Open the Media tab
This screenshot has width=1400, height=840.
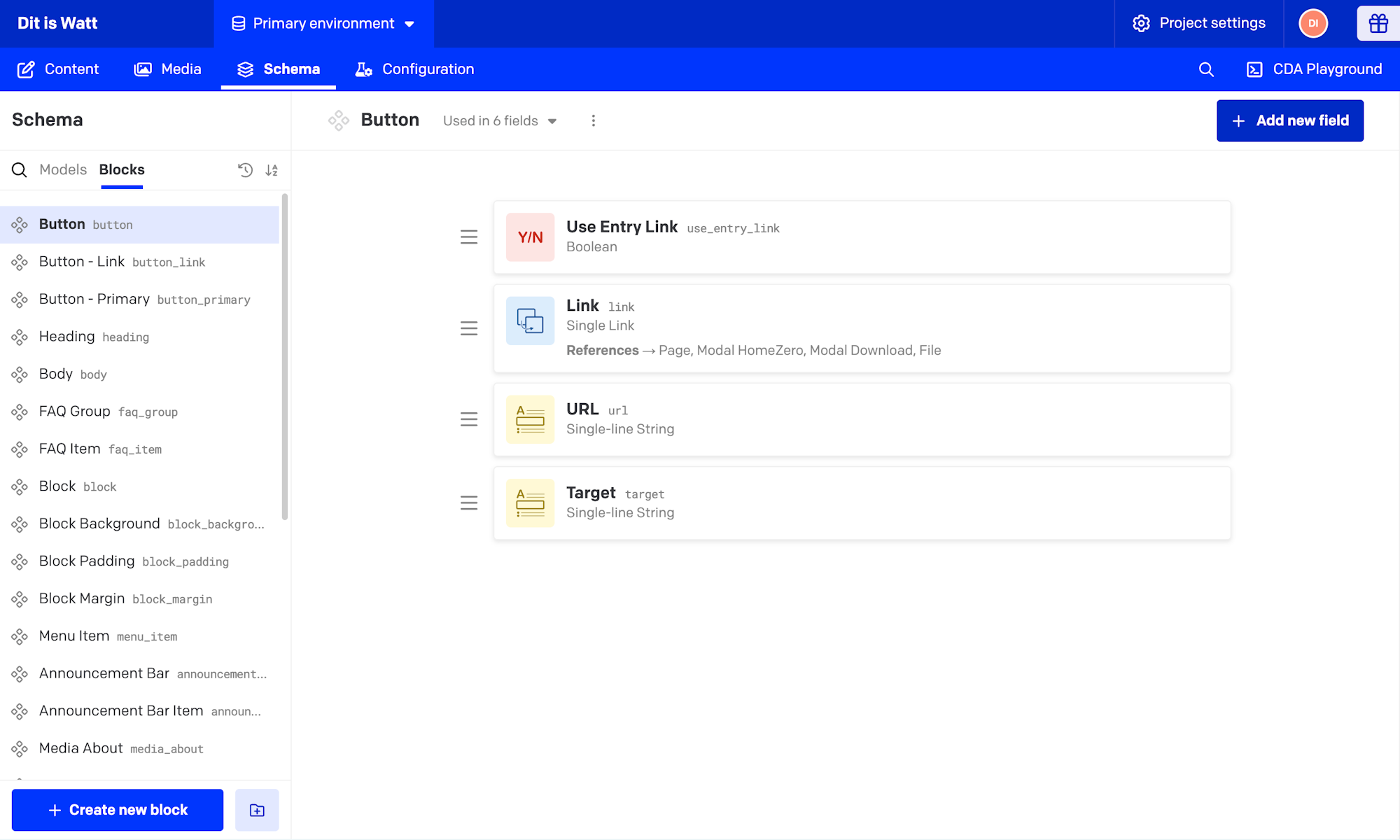[167, 69]
